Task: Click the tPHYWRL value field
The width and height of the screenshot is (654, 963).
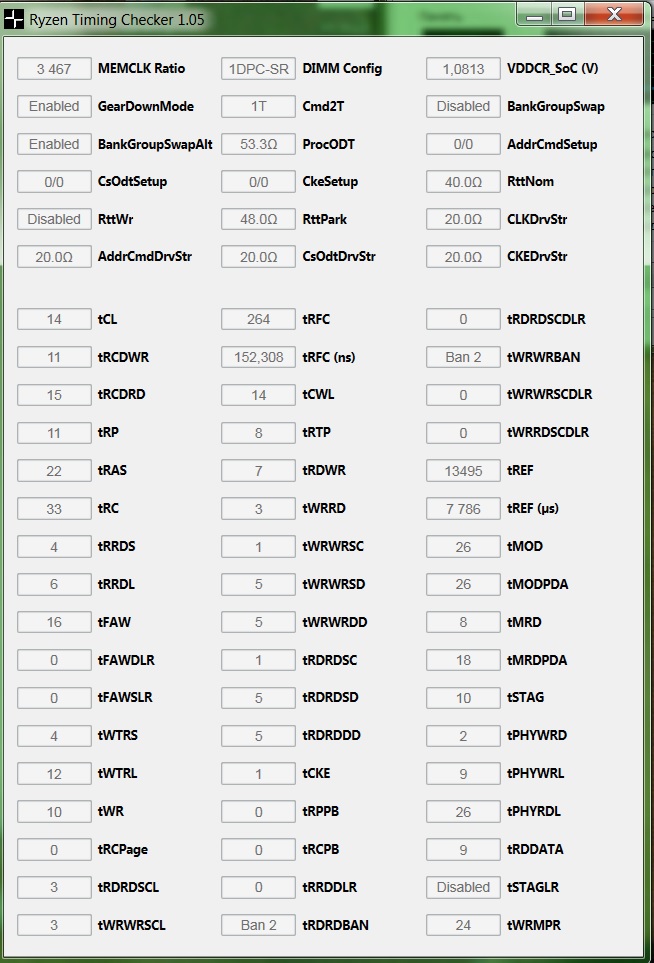Action: point(463,774)
